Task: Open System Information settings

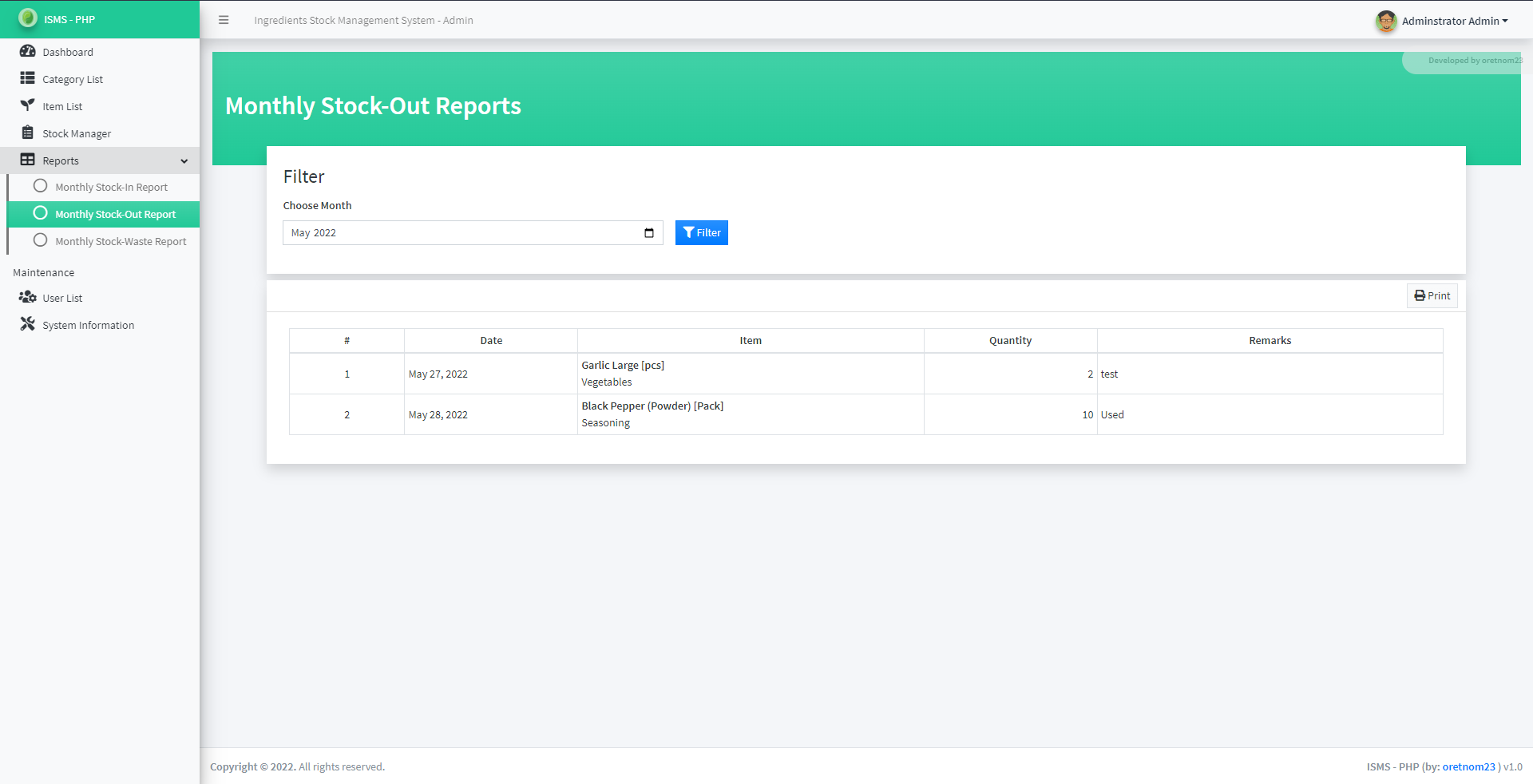Action: (x=100, y=325)
